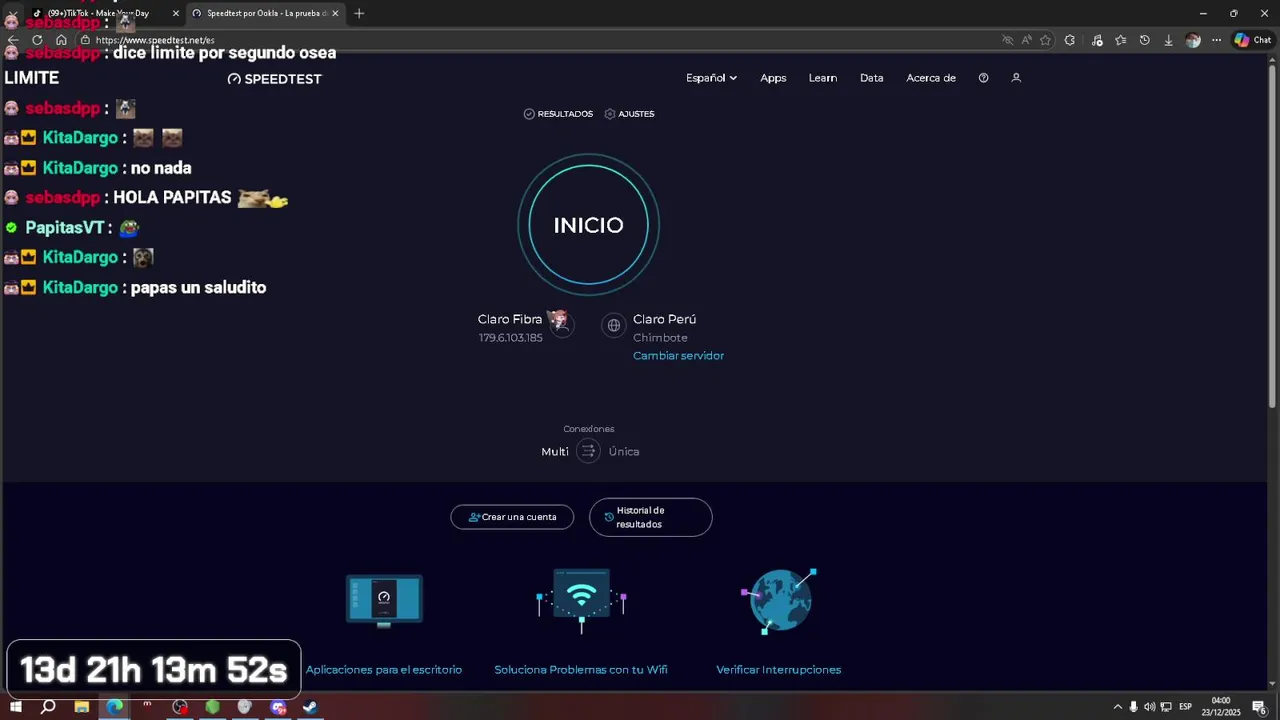Go back in the browser
The width and height of the screenshot is (1280, 720).
(x=13, y=40)
